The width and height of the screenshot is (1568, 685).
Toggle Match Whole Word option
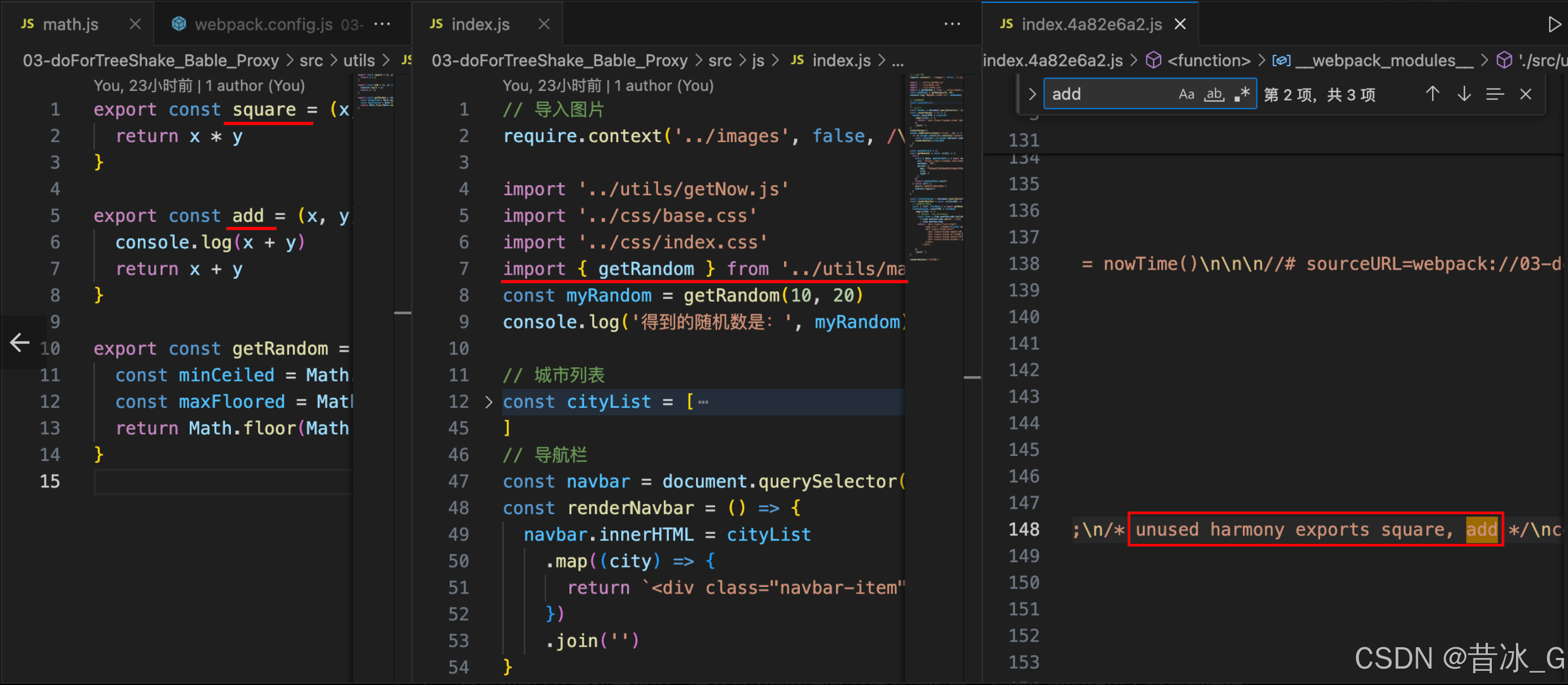click(1214, 94)
